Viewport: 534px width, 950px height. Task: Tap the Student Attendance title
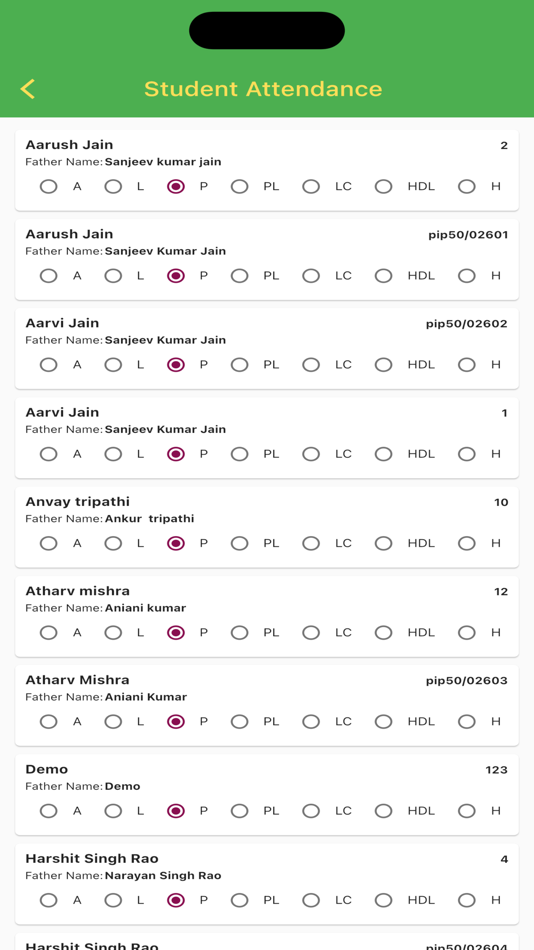(263, 89)
